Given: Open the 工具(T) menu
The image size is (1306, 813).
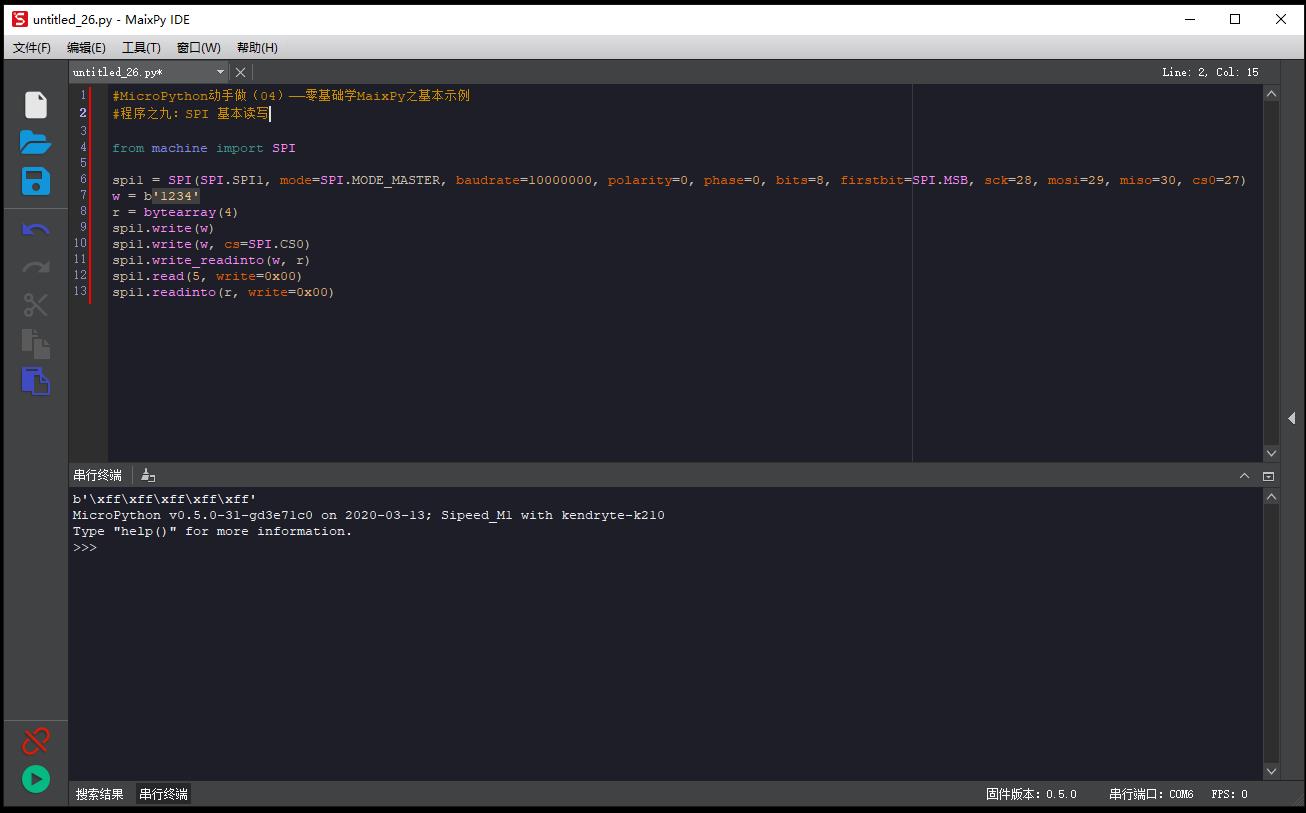Looking at the screenshot, I should tap(141, 48).
